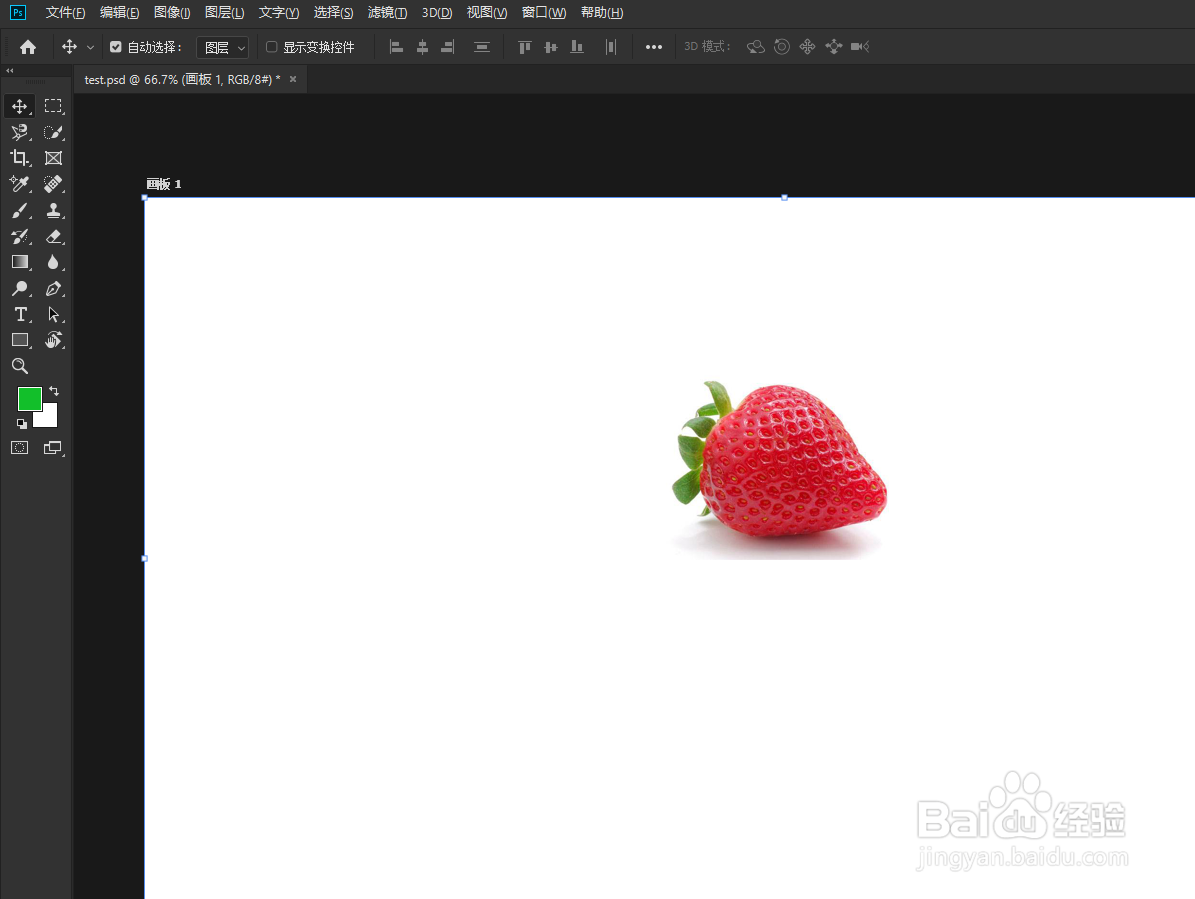Toggle the 自动选择 checkbox
The width and height of the screenshot is (1195, 899).
[116, 47]
